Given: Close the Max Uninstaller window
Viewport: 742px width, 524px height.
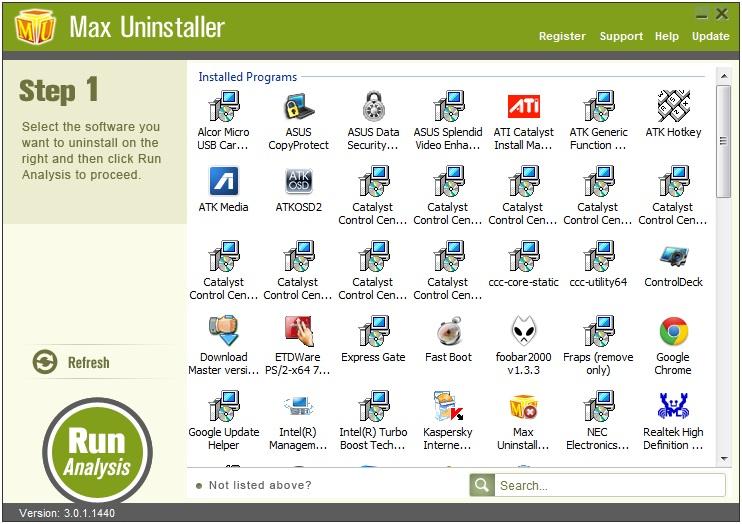Looking at the screenshot, I should point(722,14).
